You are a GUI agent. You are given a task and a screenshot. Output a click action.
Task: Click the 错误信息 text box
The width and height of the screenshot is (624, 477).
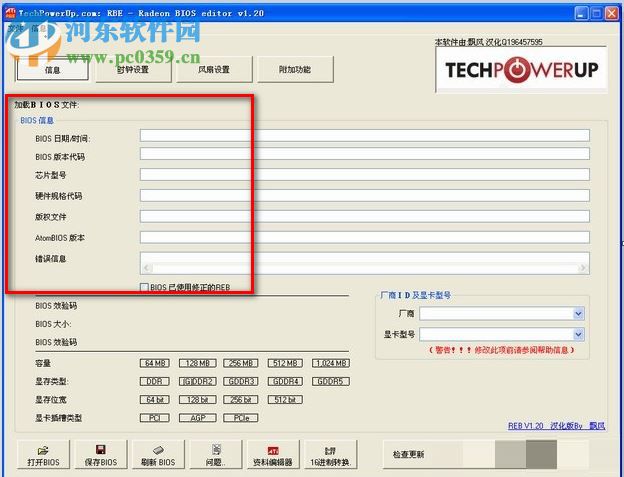pos(365,263)
